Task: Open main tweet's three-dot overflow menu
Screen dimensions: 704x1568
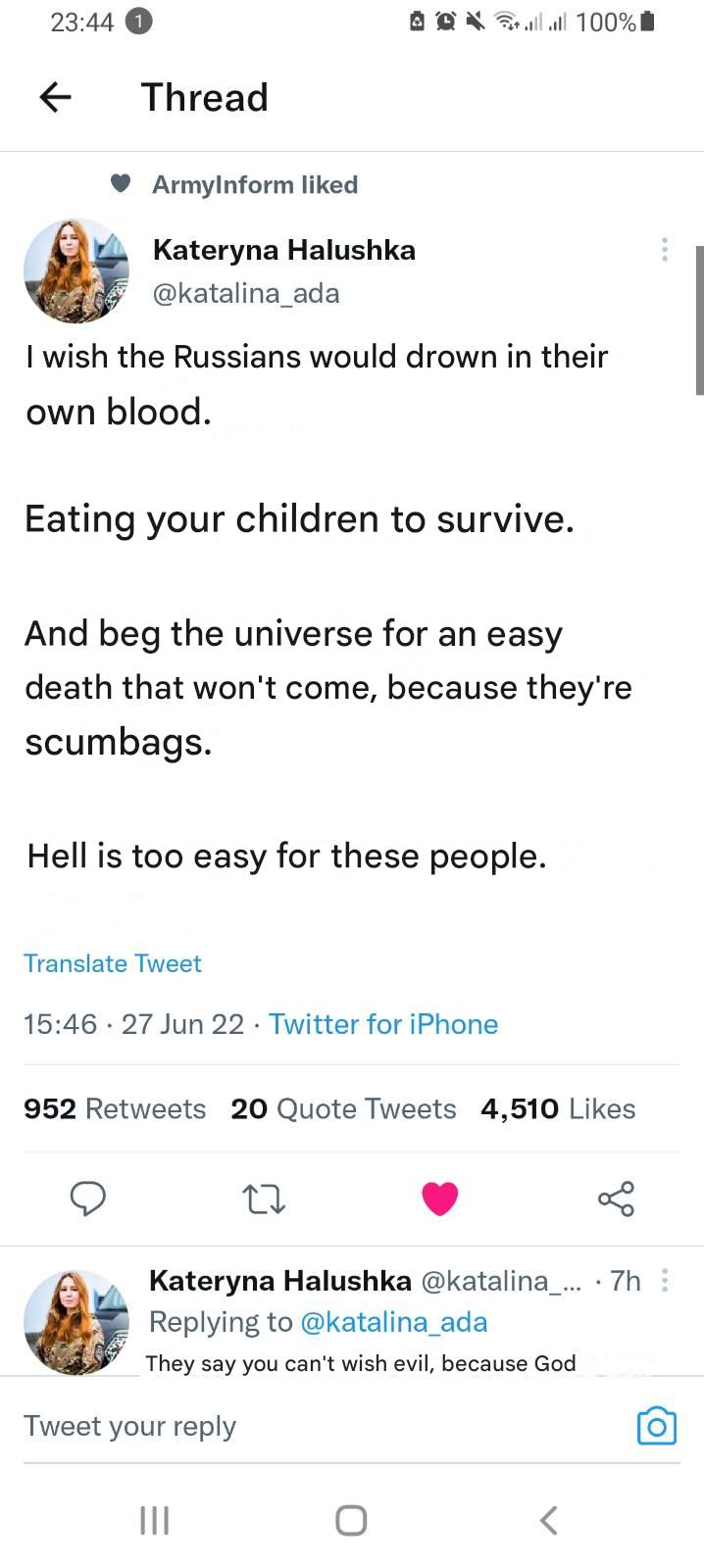Action: 665,249
